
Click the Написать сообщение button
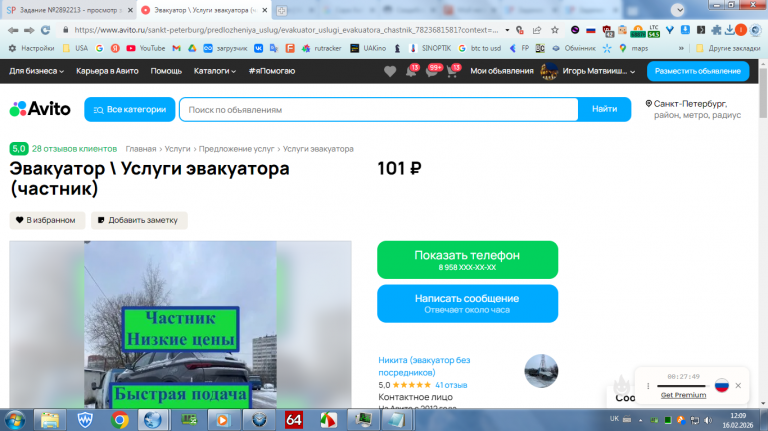click(467, 303)
